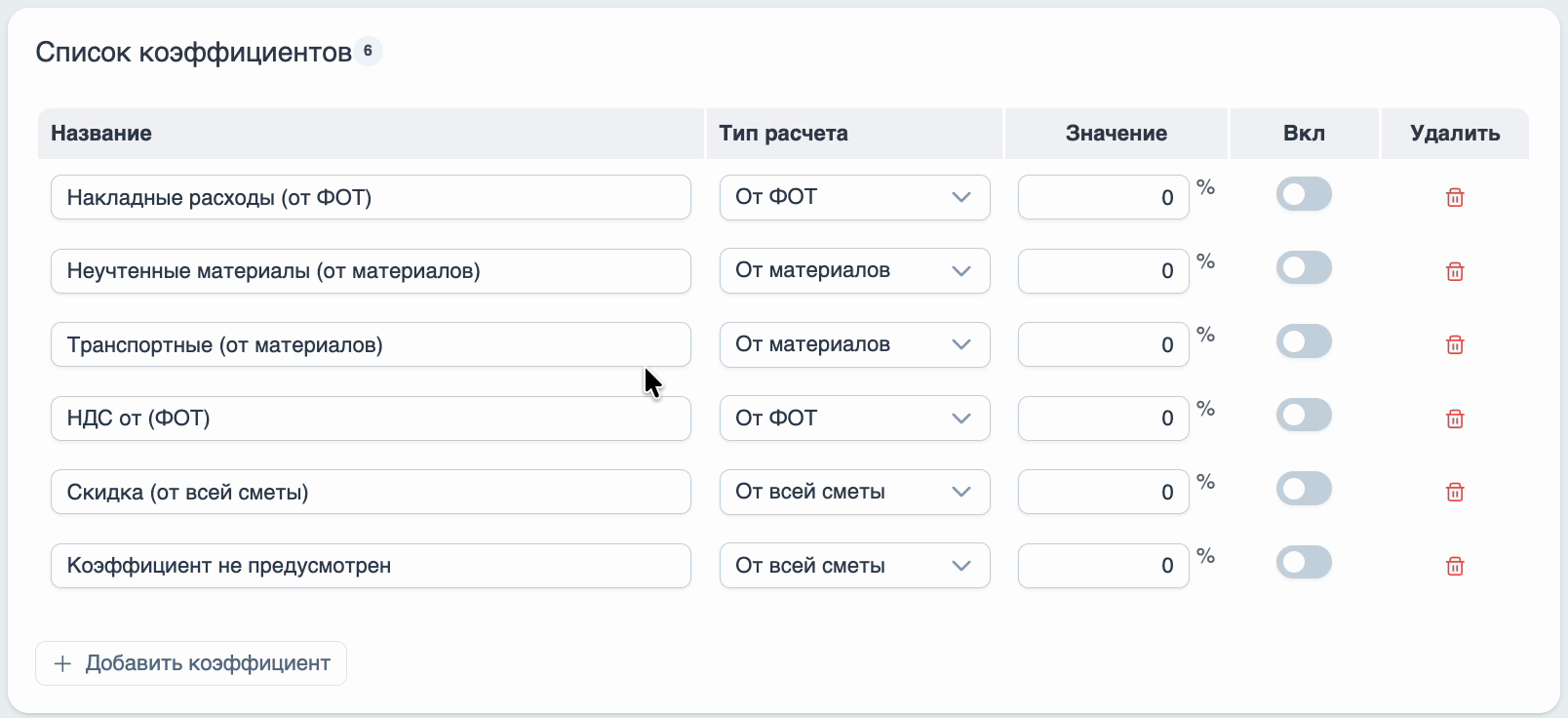Switch on the Скидка (от всей сметы) toggle
The image size is (1568, 718).
[1304, 489]
